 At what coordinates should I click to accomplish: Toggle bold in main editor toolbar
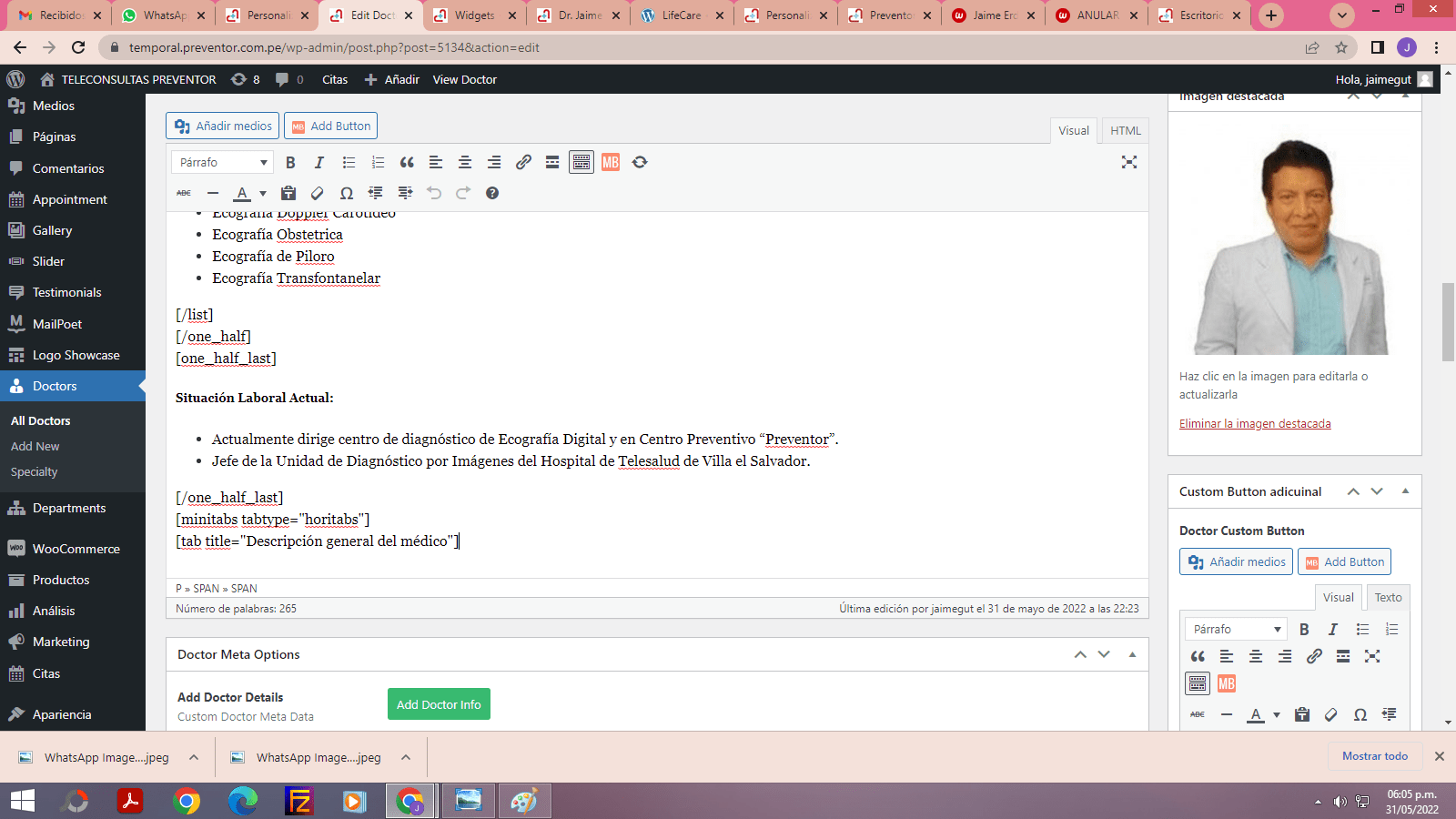coord(290,162)
